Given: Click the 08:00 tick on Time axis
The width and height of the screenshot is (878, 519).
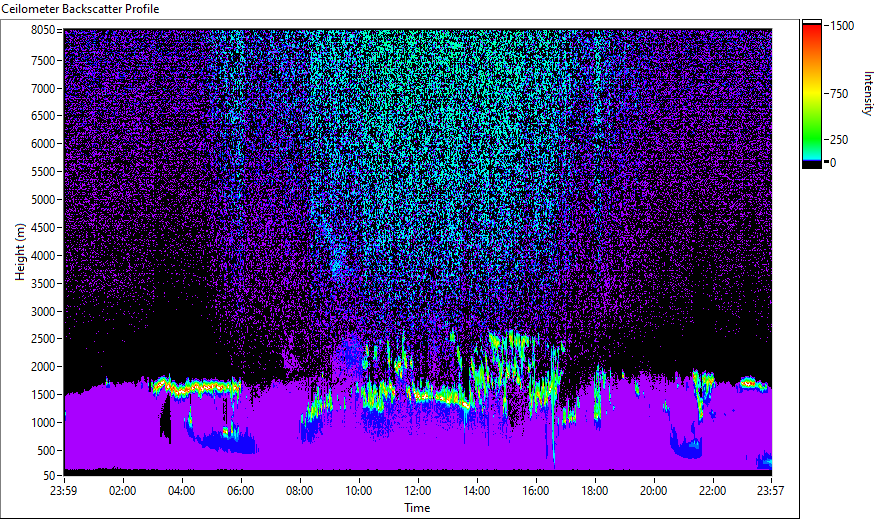Looking at the screenshot, I should [300, 491].
